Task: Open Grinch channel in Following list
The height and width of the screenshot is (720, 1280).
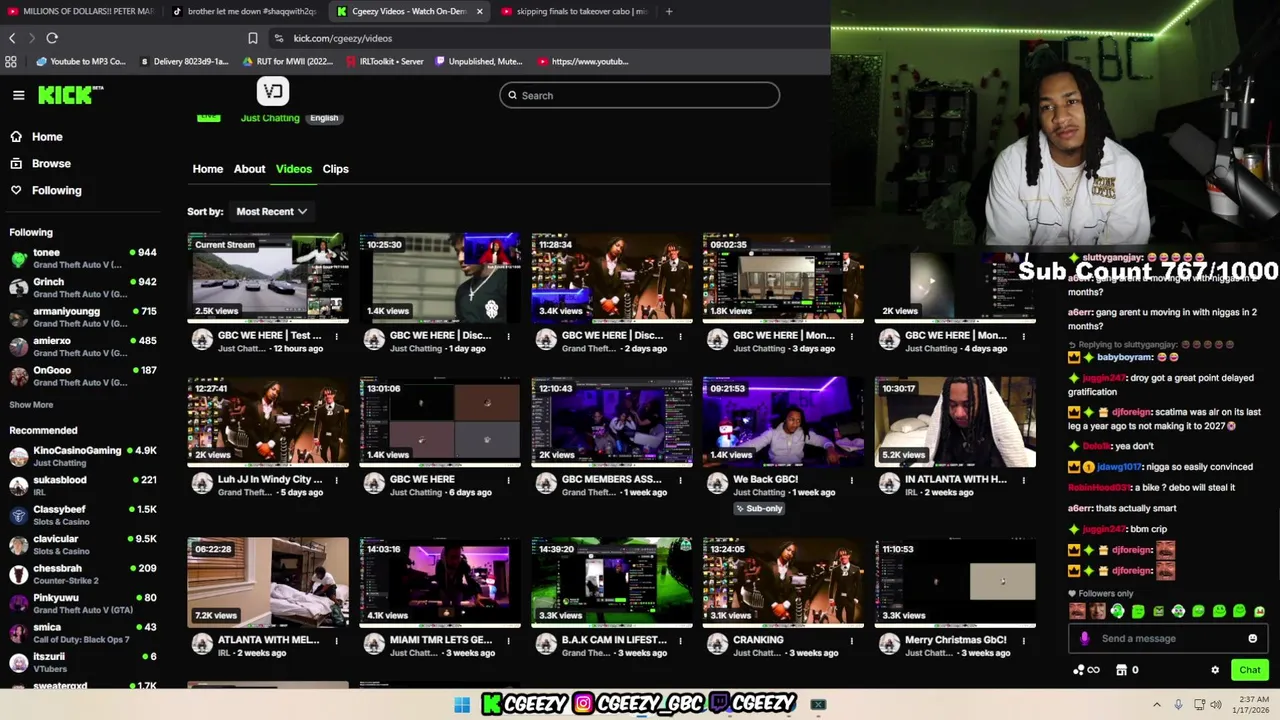Action: pyautogui.click(x=83, y=287)
